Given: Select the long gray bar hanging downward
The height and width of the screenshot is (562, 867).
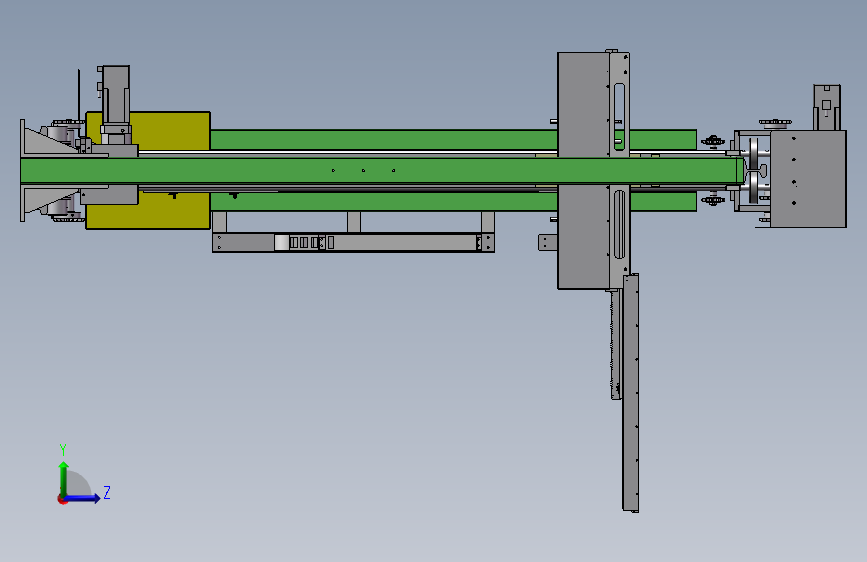Looking at the screenshot, I should [x=630, y=393].
